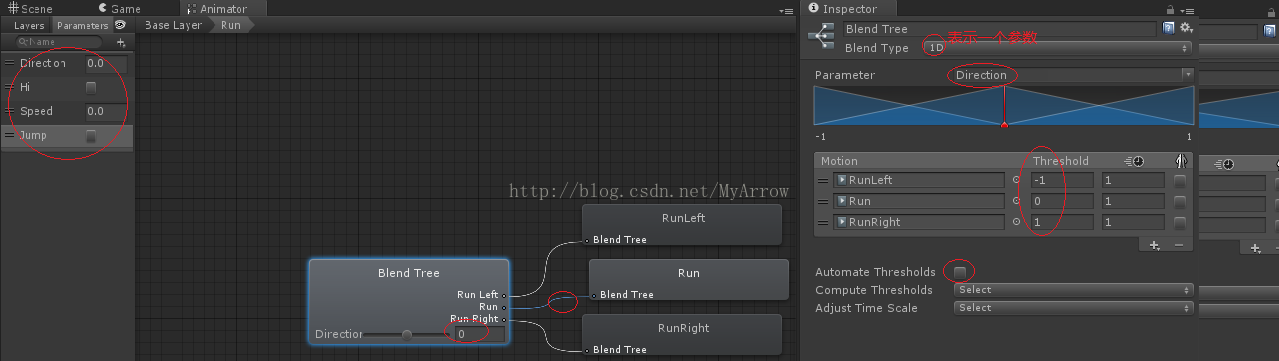Select the Parameters tab
The image size is (1279, 361).
82,25
